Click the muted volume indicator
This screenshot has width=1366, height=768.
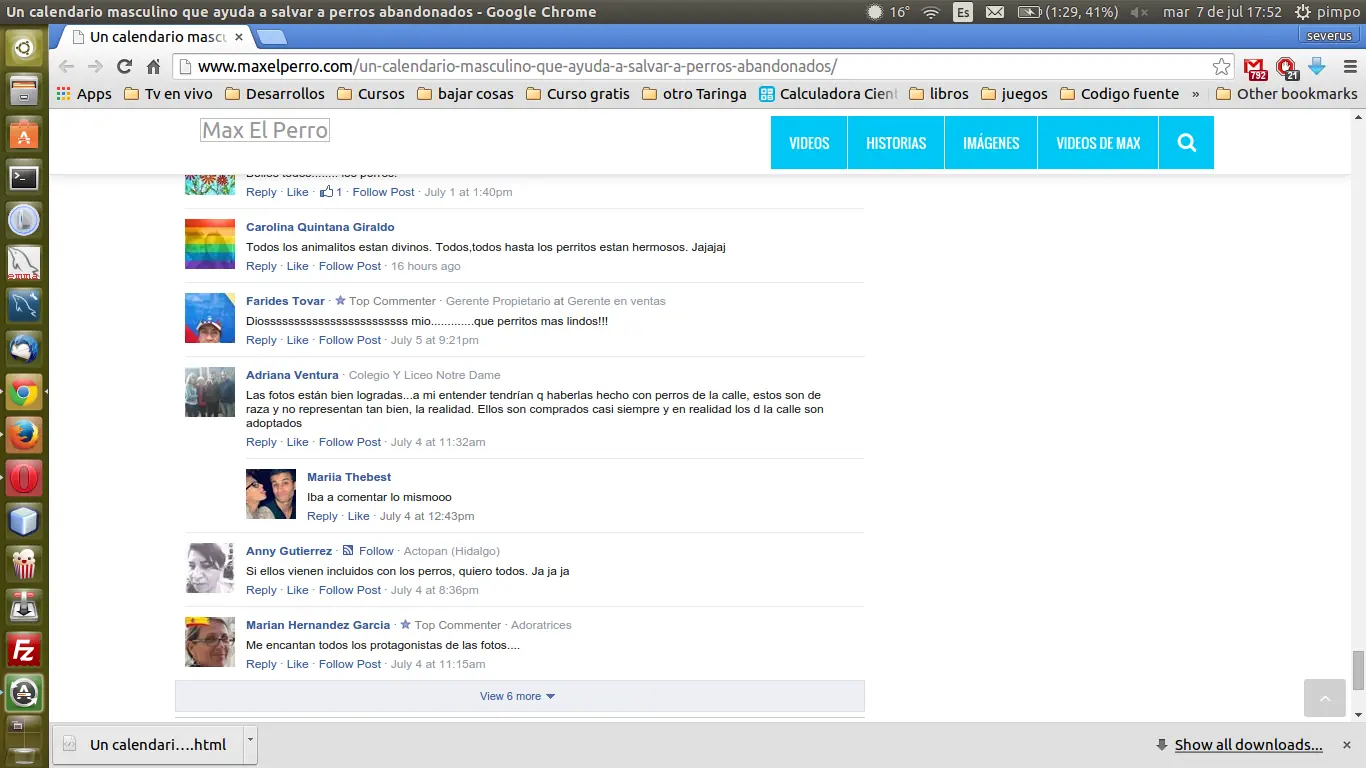tap(1139, 12)
